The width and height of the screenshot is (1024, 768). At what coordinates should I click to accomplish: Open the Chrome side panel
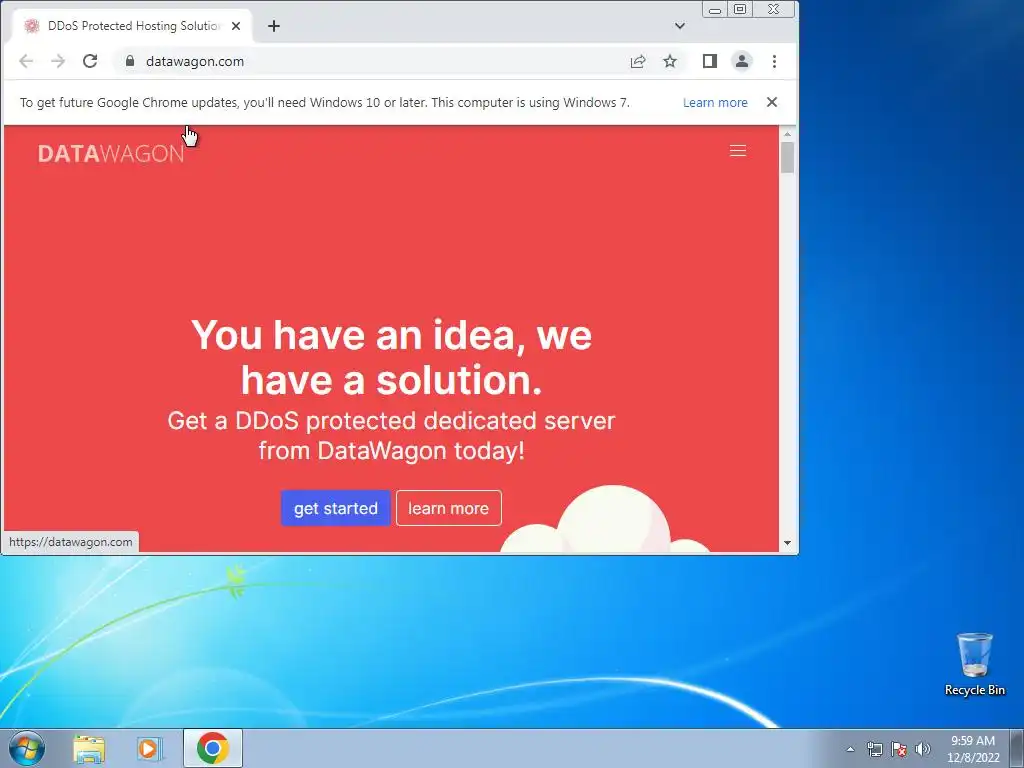pyautogui.click(x=710, y=61)
